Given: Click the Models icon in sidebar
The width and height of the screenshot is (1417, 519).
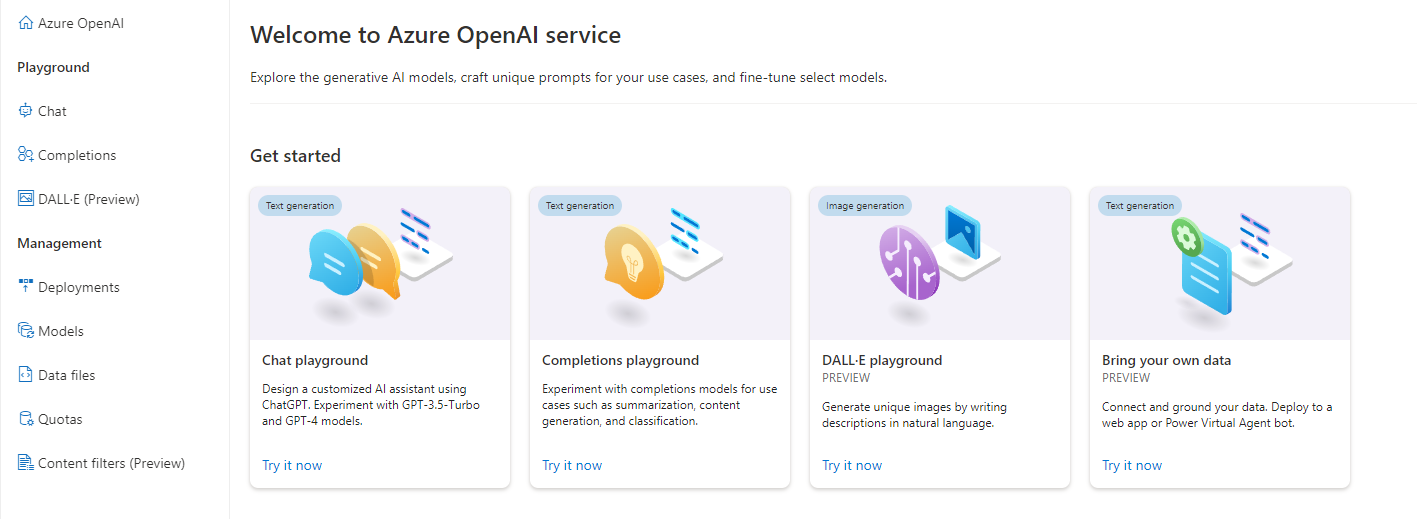Looking at the screenshot, I should coord(26,331).
